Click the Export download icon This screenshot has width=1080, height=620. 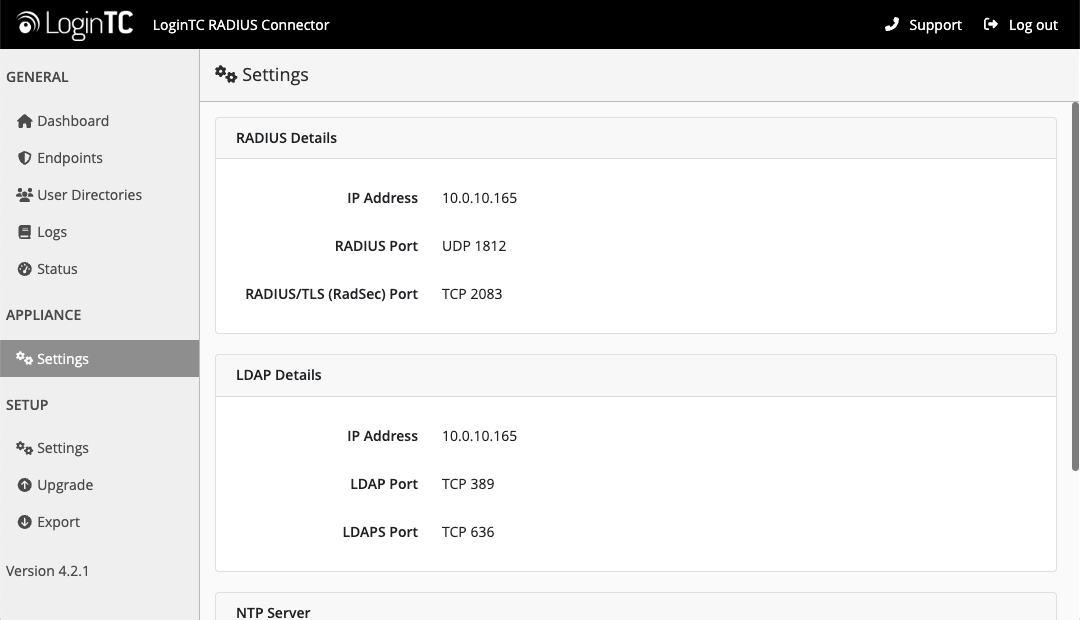(x=25, y=522)
